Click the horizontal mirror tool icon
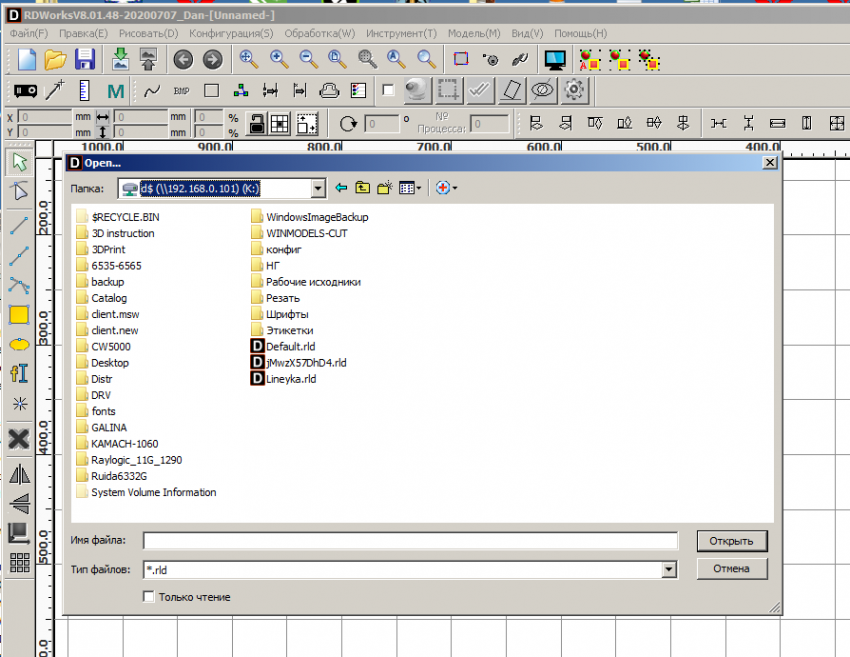Screen dimensions: 850x657 18,474
